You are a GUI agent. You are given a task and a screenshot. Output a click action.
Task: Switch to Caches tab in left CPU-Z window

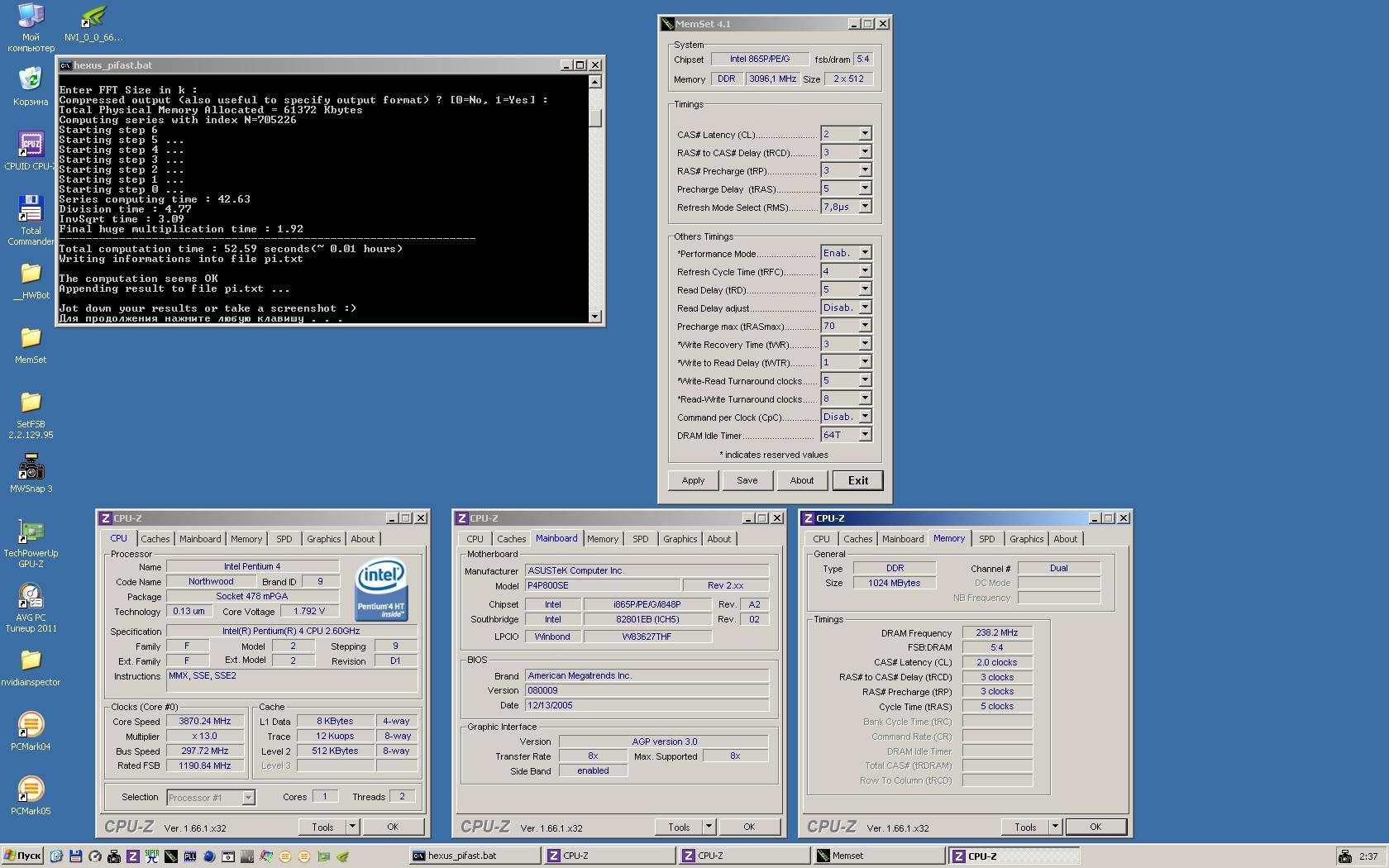pyautogui.click(x=155, y=539)
